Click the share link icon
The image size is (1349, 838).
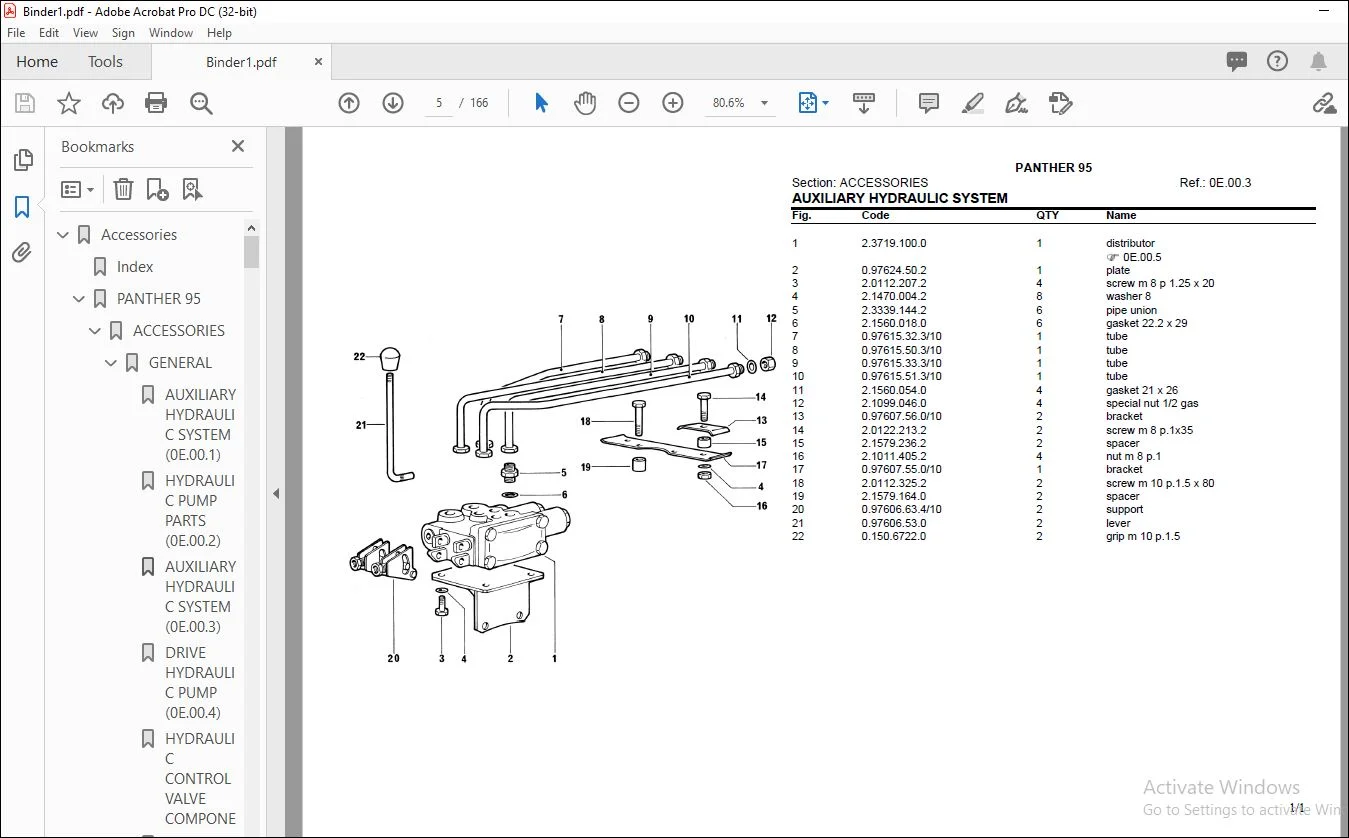[1324, 103]
